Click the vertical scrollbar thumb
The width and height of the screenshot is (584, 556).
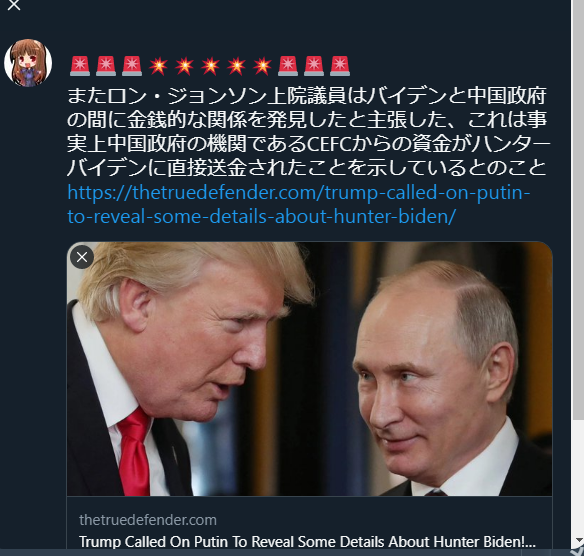click(x=578, y=209)
